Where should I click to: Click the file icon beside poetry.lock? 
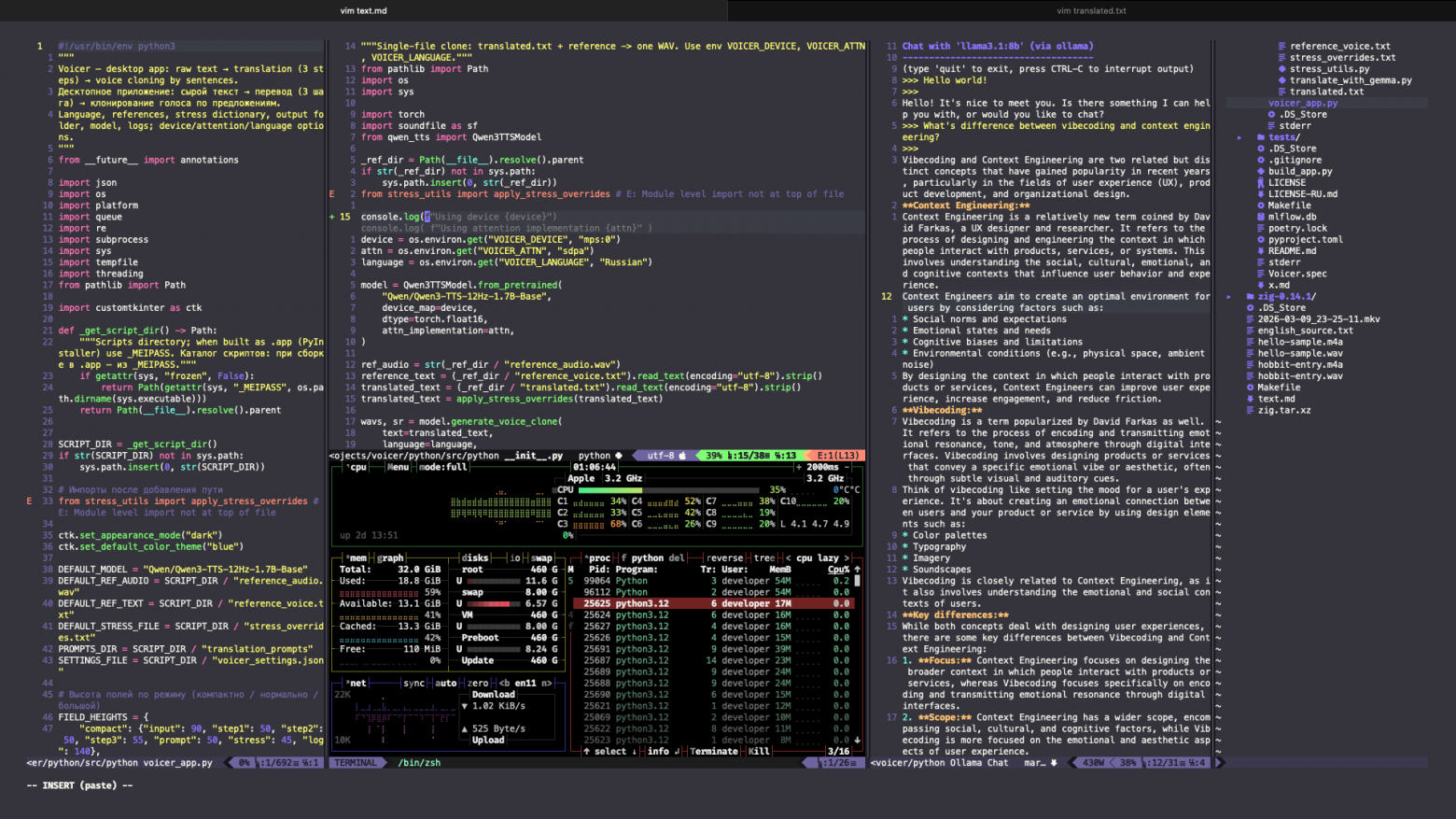1261,229
